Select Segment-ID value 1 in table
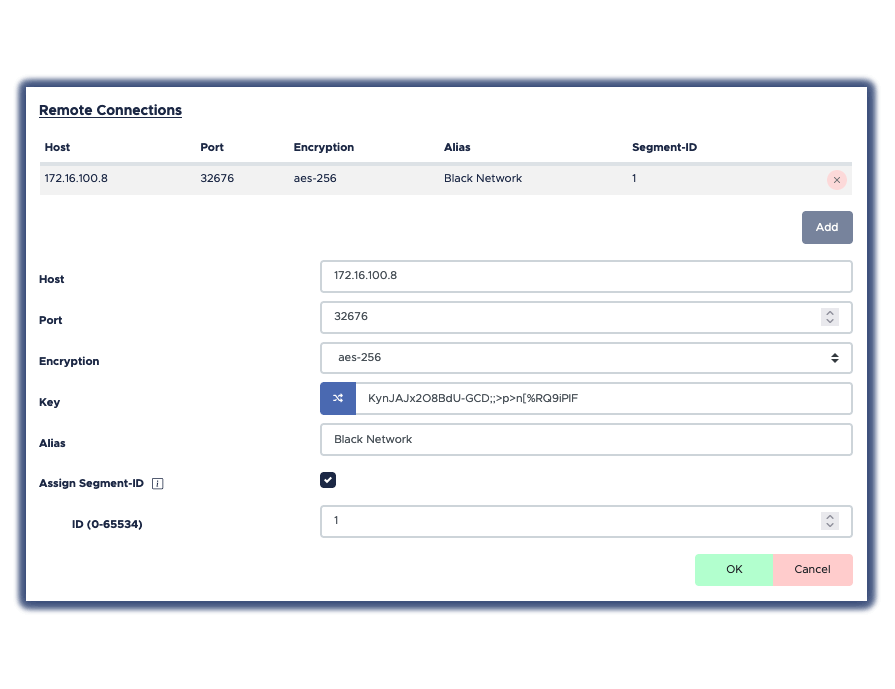The image size is (895, 689). point(634,179)
